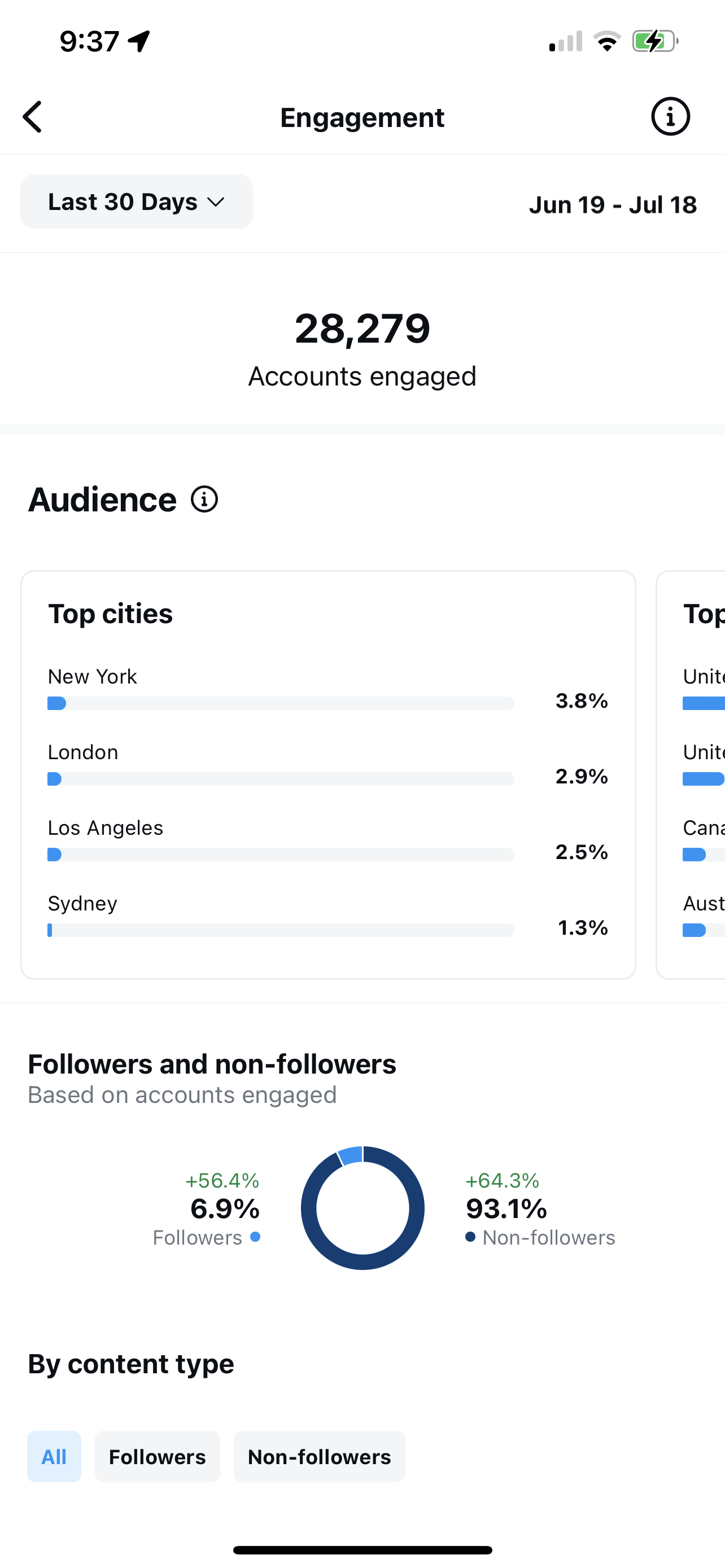725x1568 pixels.
Task: Open the Engagement info icon
Action: pyautogui.click(x=670, y=116)
